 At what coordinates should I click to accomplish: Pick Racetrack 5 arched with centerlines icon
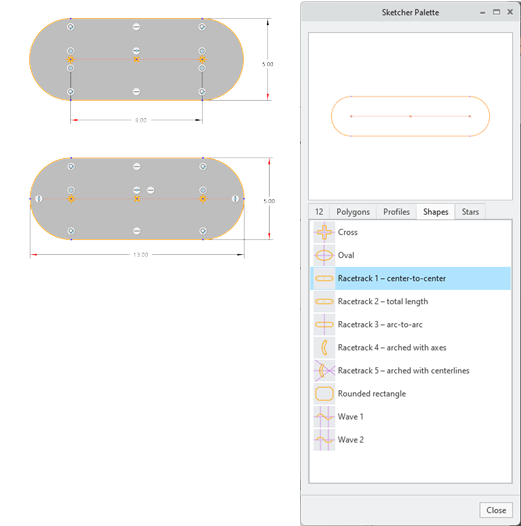tap(324, 371)
